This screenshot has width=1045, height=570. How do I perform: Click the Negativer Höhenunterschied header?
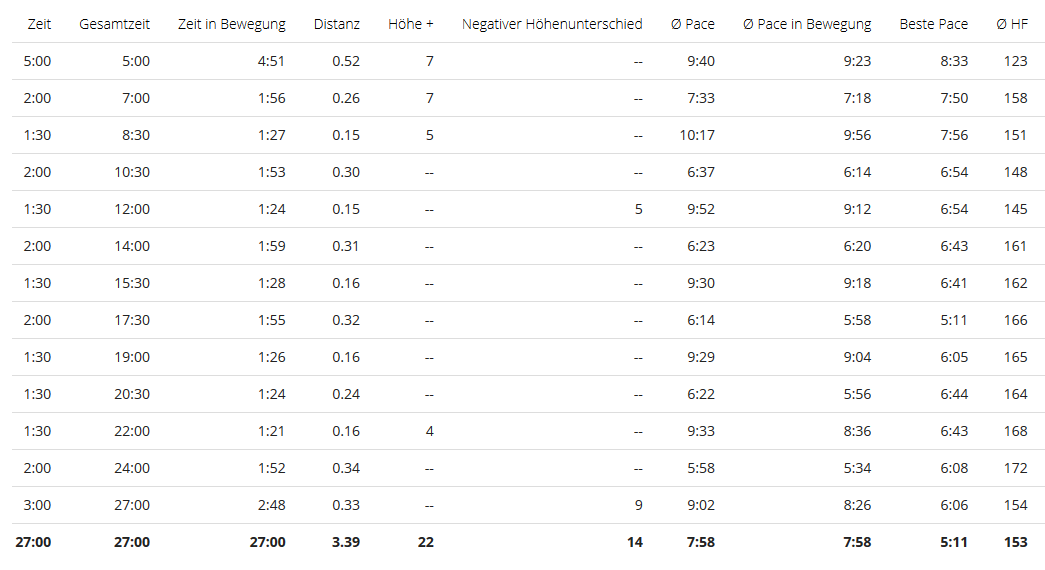point(552,24)
